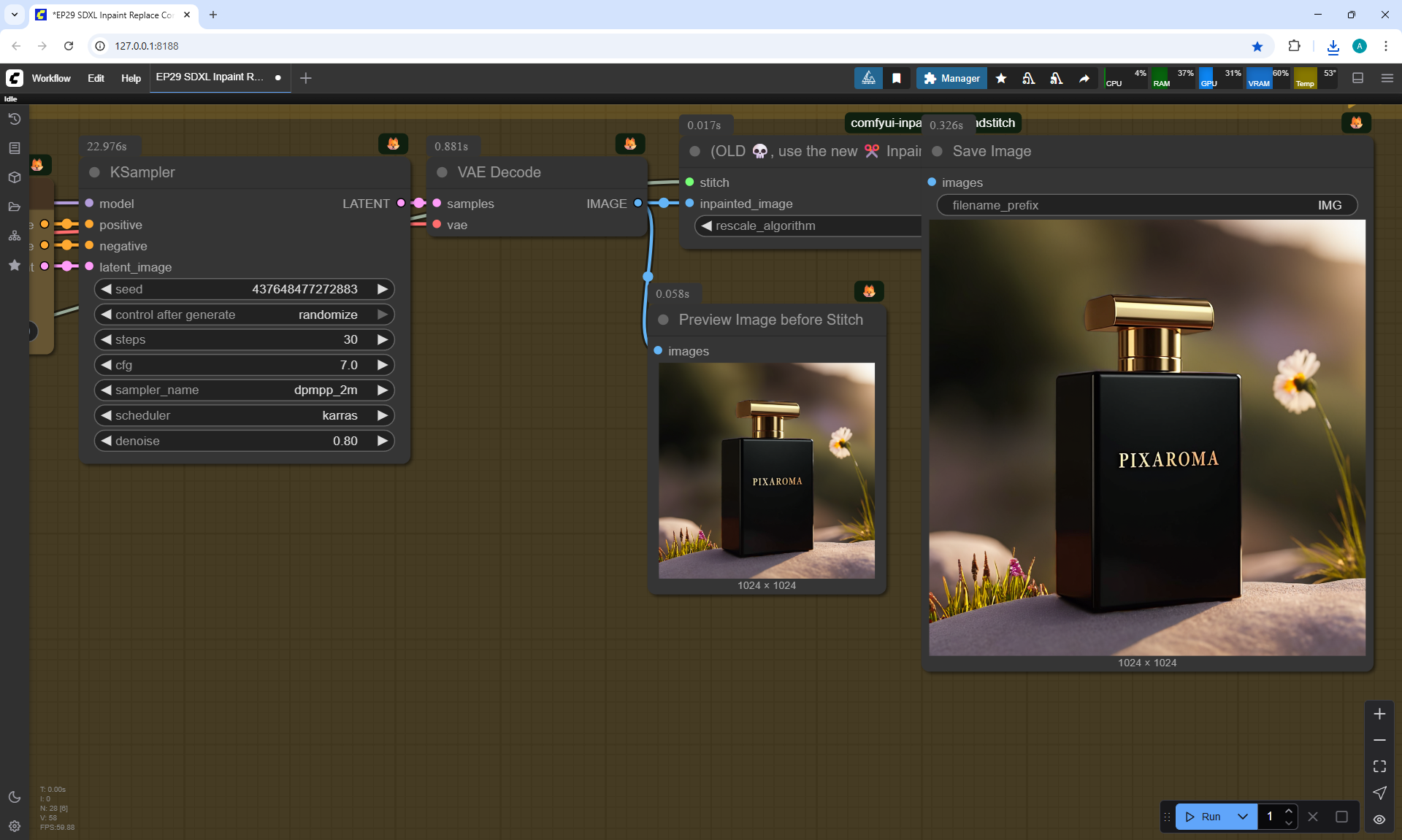Open the Edit menu
Screen dimensions: 1402x840
96,78
